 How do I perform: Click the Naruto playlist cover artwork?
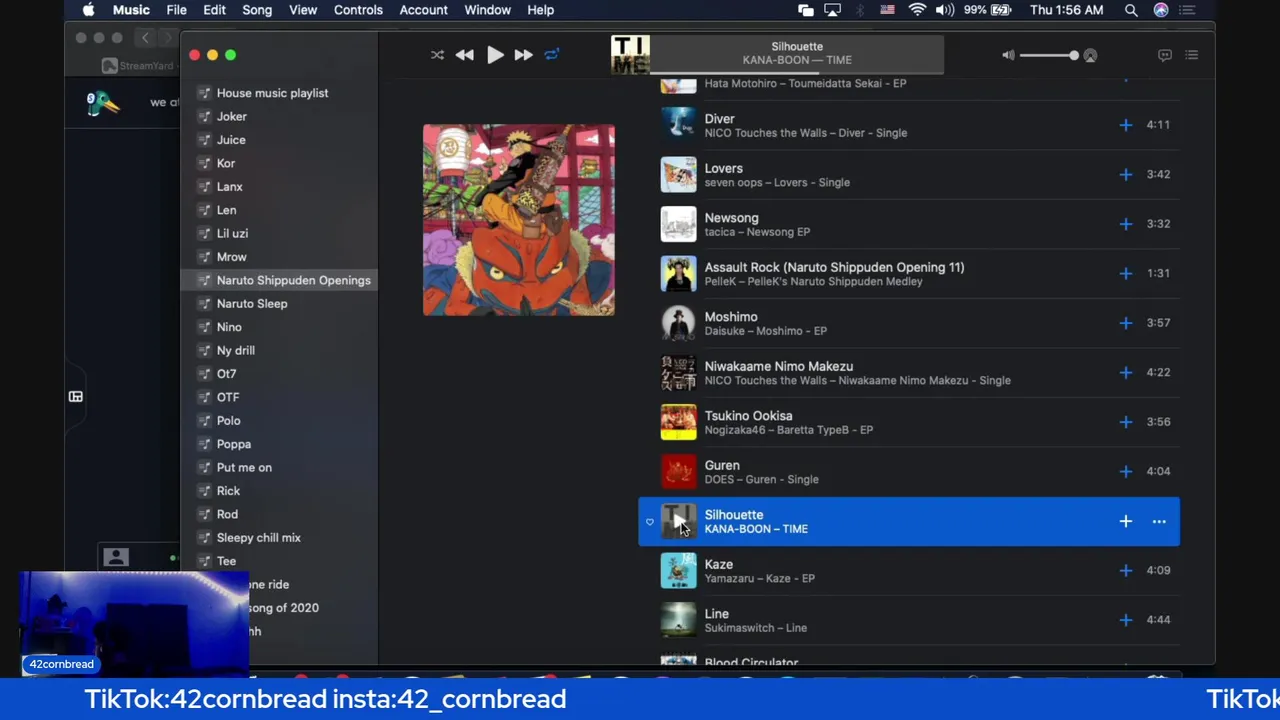pyautogui.click(x=519, y=220)
